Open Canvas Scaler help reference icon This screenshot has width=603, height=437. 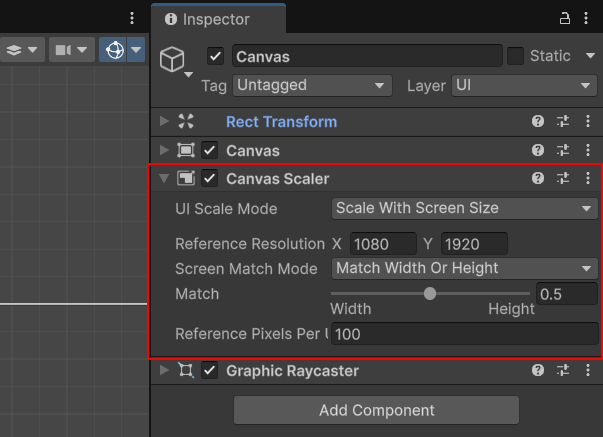pos(538,179)
